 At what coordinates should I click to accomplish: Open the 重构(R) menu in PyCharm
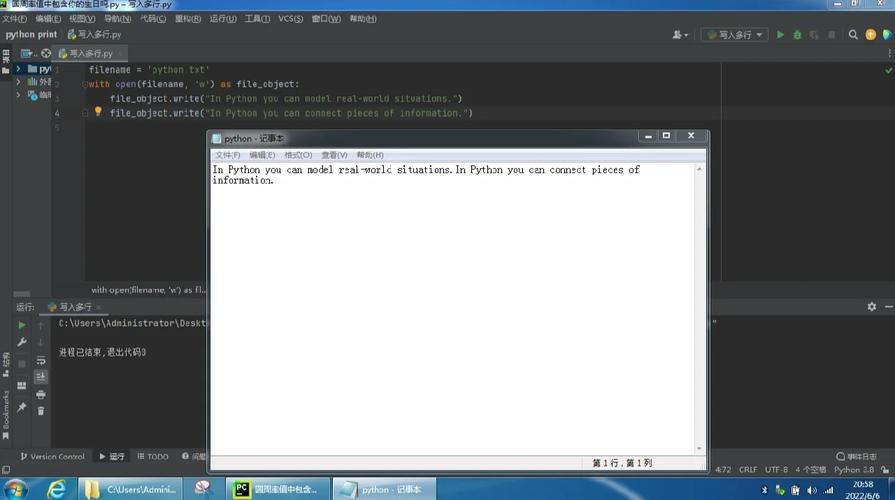click(x=187, y=19)
